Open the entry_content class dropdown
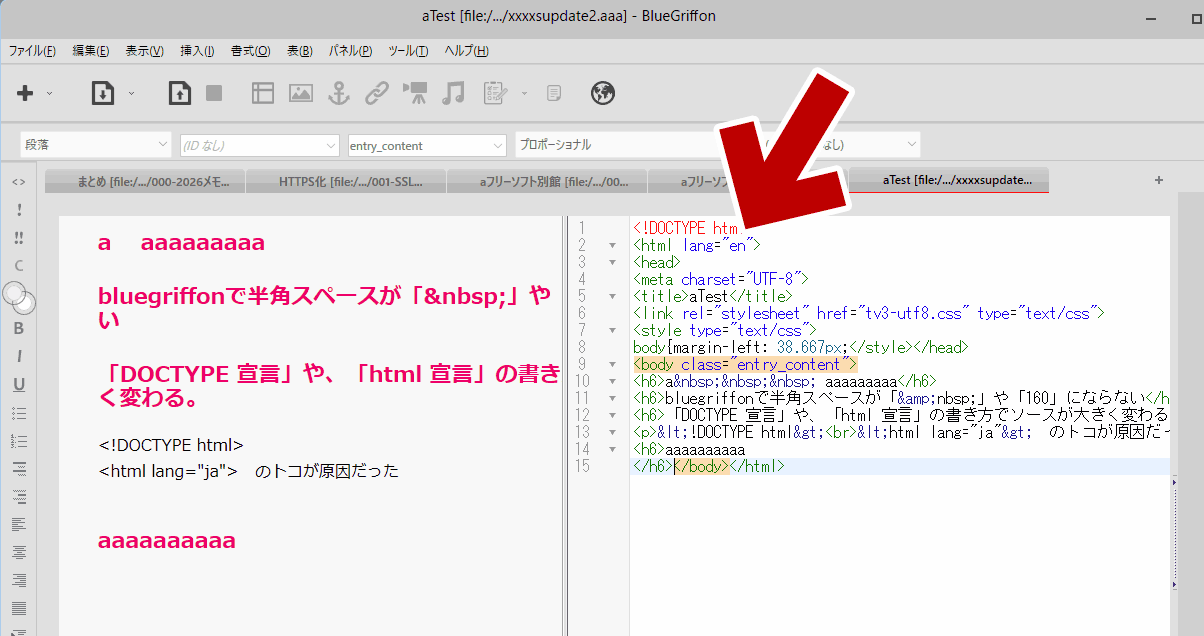This screenshot has width=1204, height=636. tap(427, 145)
